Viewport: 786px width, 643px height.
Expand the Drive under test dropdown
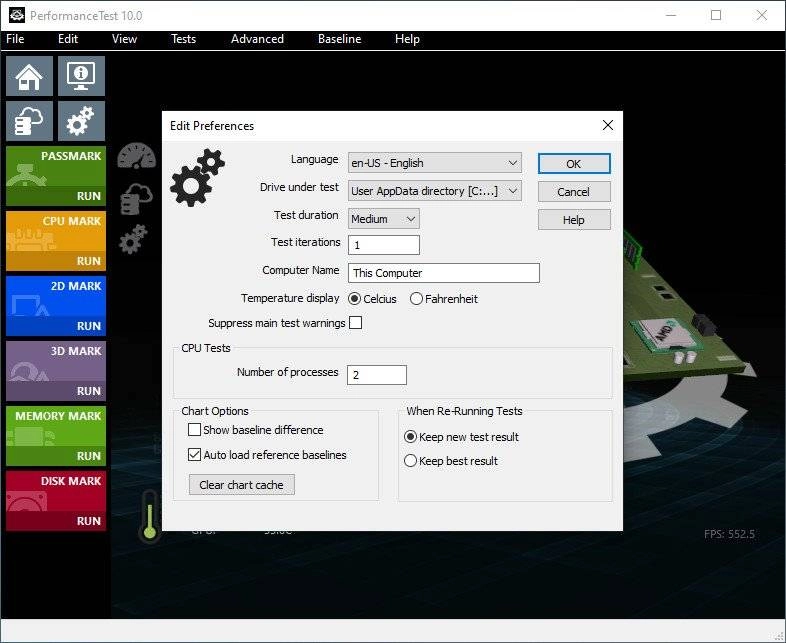click(435, 191)
